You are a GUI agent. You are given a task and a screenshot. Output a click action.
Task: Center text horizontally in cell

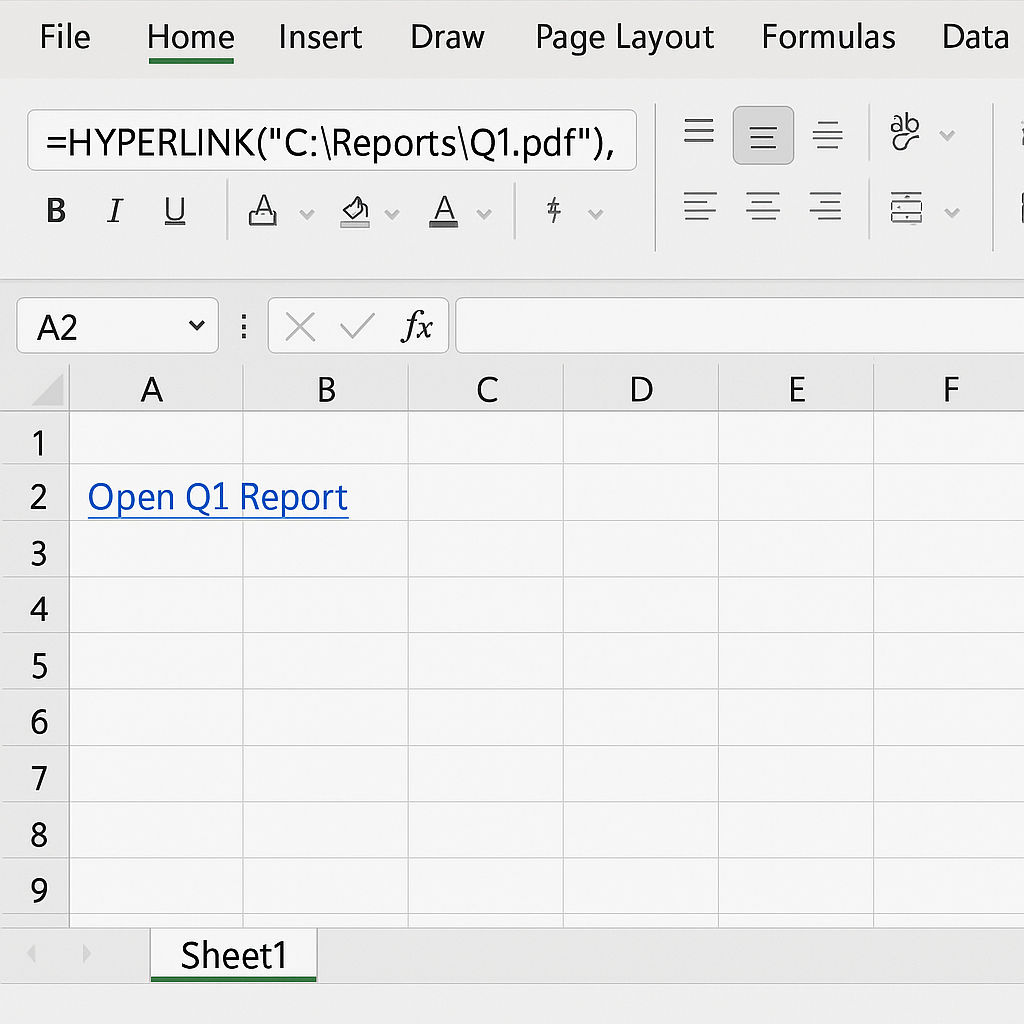tap(763, 208)
